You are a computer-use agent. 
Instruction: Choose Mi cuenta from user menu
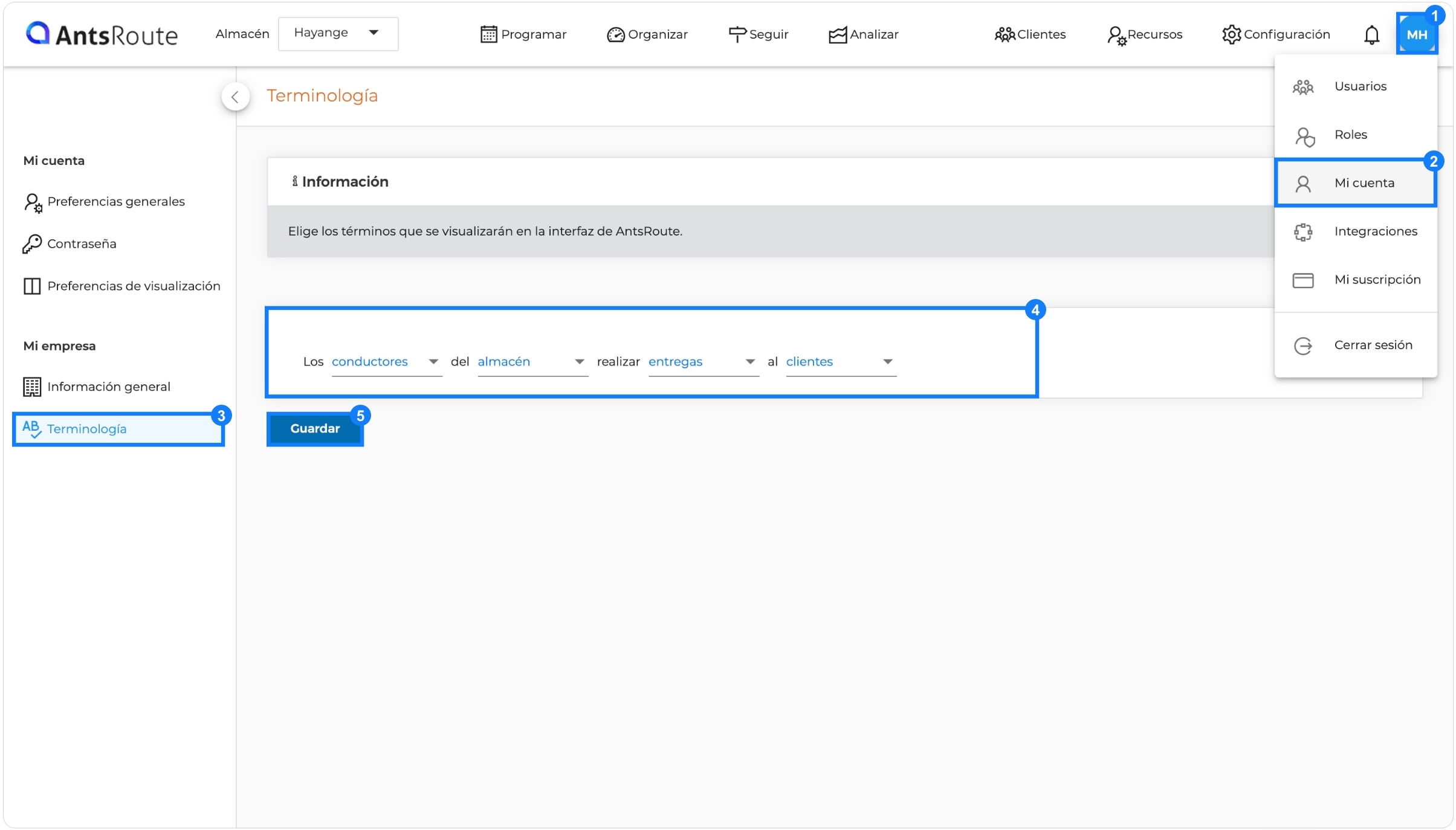pyautogui.click(x=1356, y=183)
